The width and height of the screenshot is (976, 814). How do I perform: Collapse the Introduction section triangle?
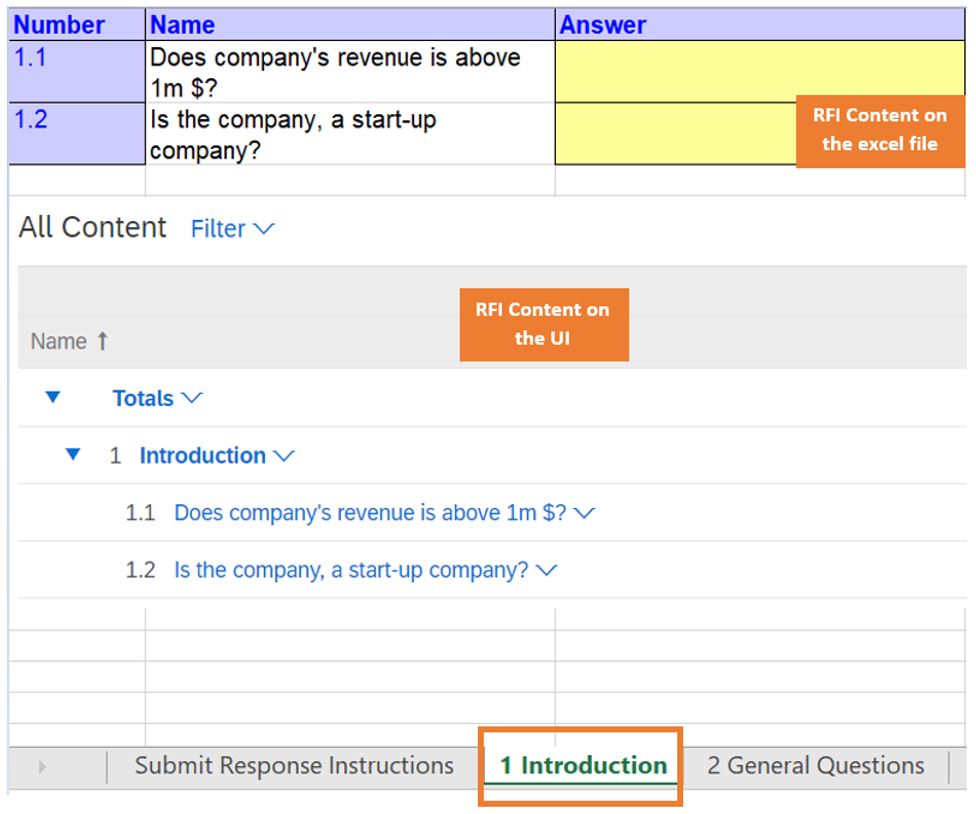(72, 455)
